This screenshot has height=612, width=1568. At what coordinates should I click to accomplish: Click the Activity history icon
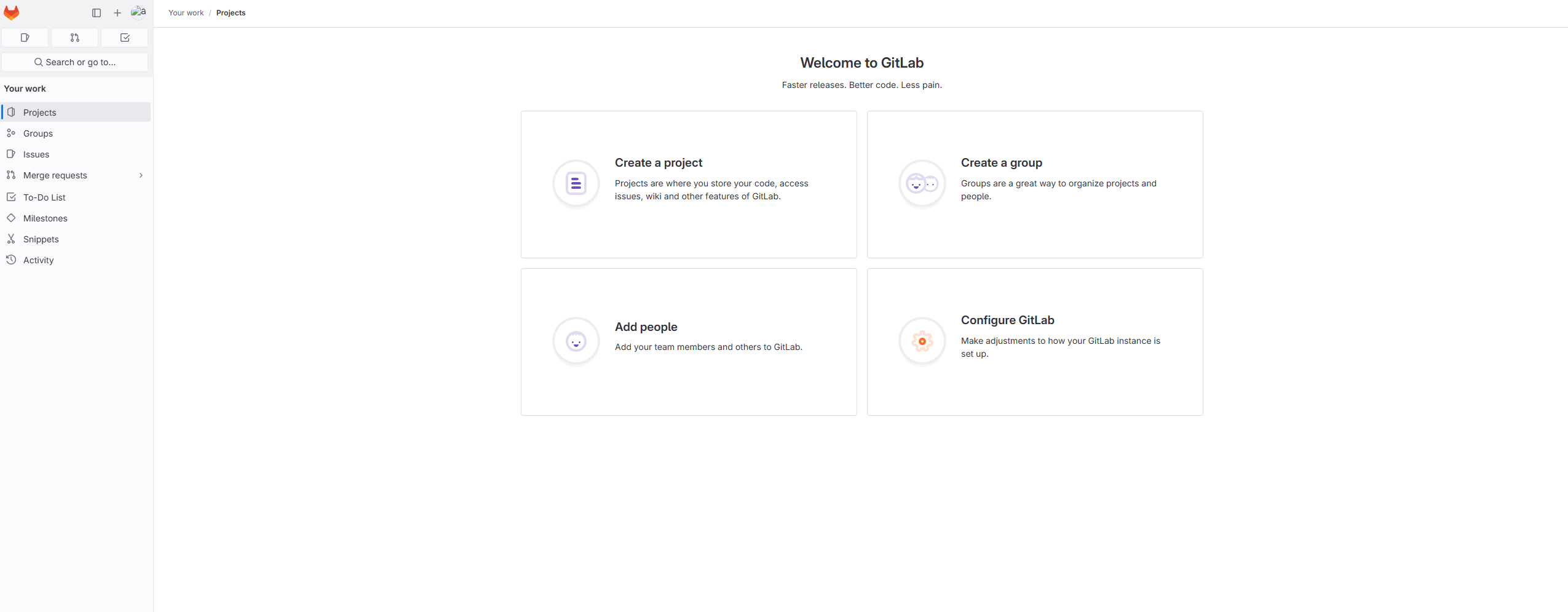11,260
